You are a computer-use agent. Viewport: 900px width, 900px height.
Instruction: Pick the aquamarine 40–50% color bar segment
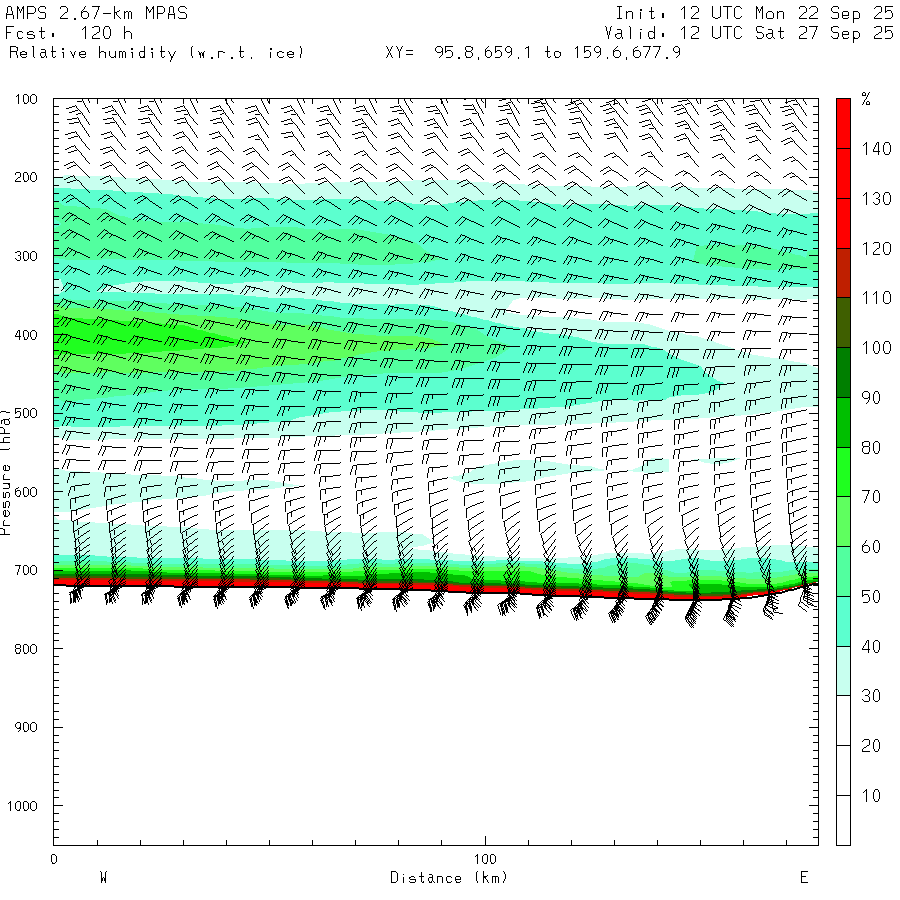coord(843,622)
